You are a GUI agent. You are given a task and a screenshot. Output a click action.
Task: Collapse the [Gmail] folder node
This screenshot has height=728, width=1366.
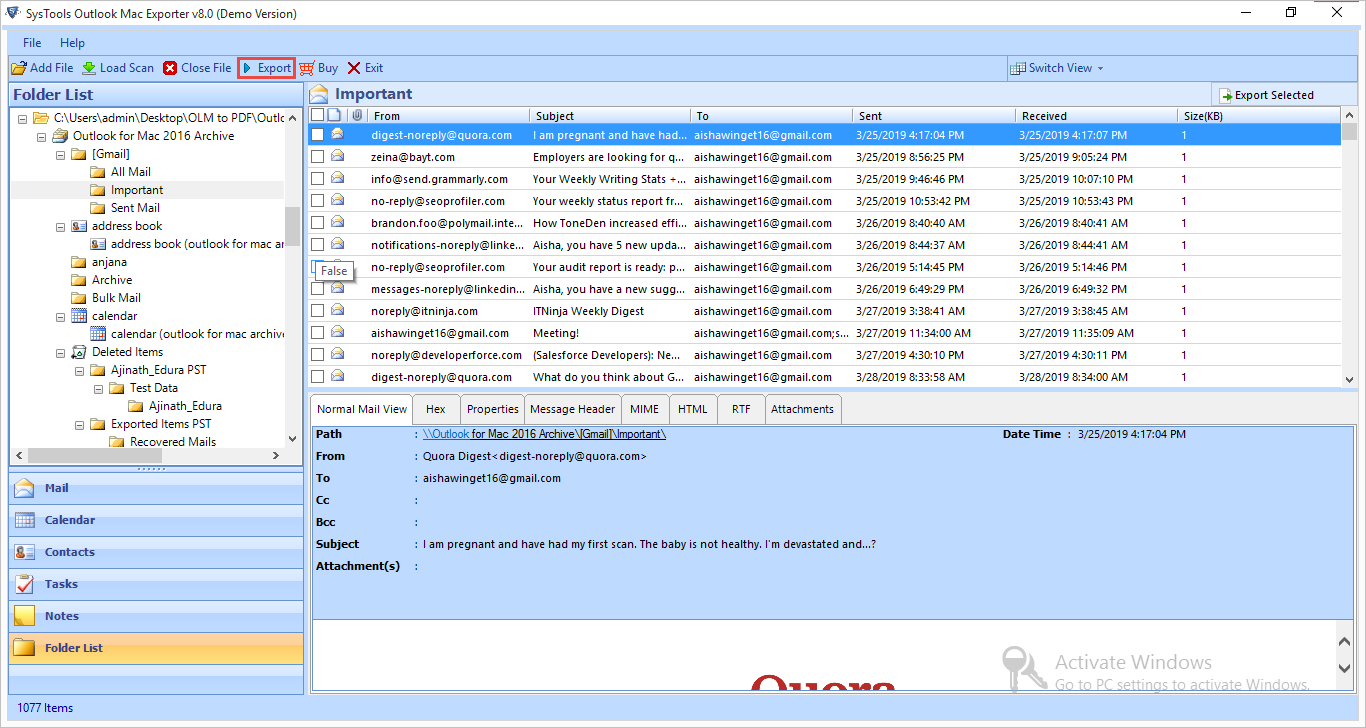[59, 154]
